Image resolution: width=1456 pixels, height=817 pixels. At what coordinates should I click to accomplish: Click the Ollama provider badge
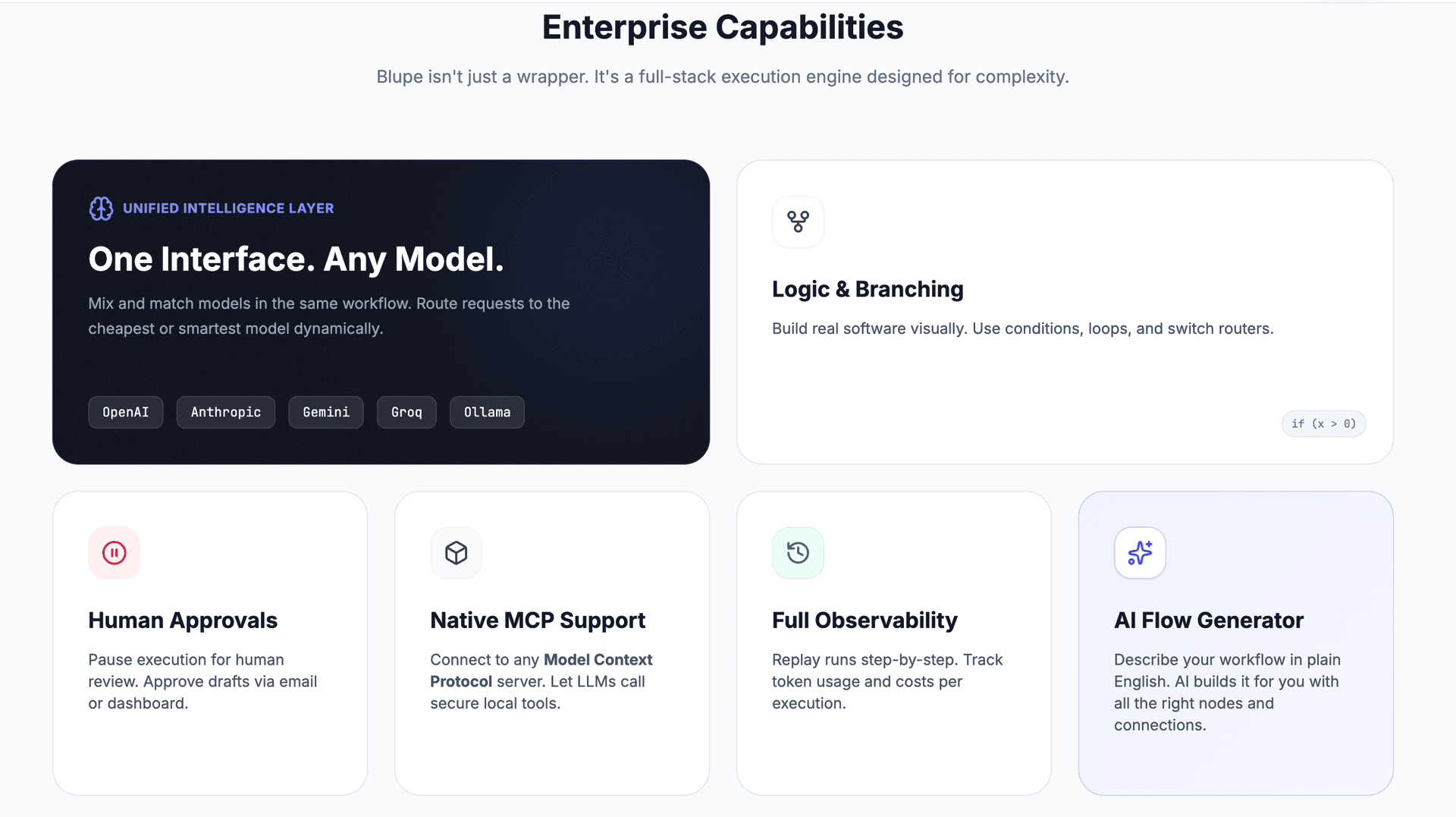(x=487, y=412)
